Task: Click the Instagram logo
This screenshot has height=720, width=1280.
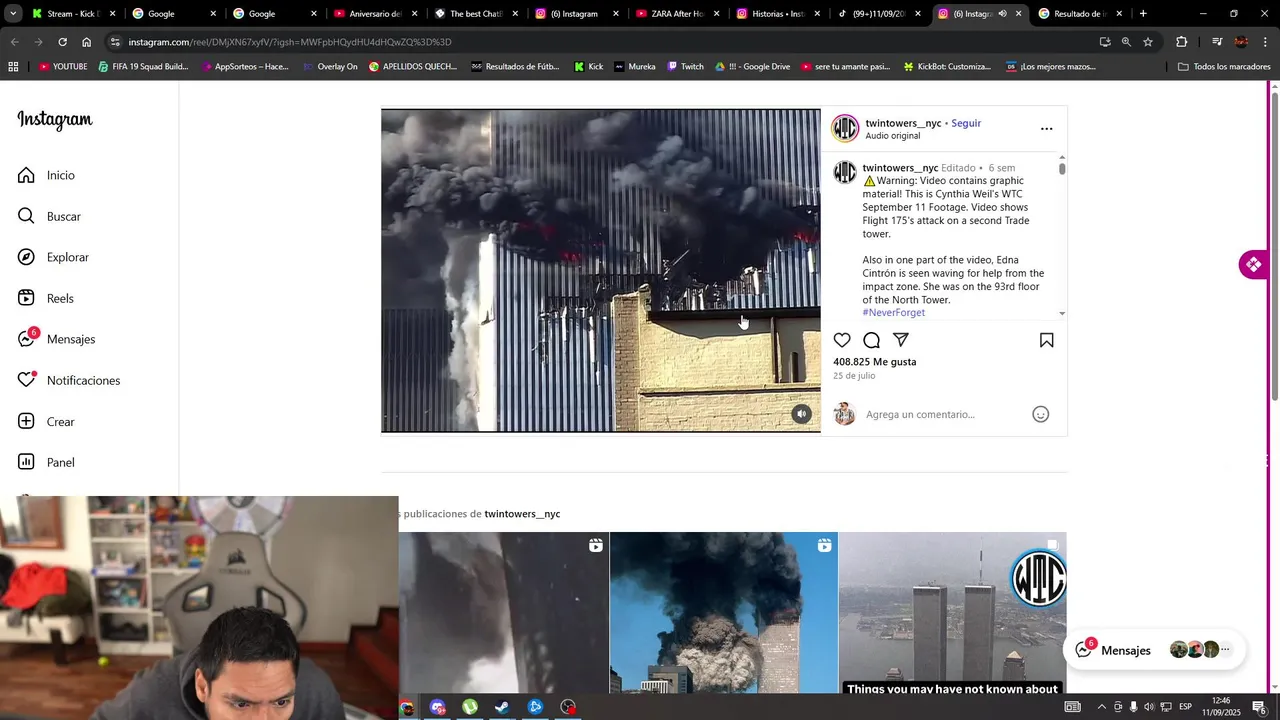Action: click(x=55, y=120)
